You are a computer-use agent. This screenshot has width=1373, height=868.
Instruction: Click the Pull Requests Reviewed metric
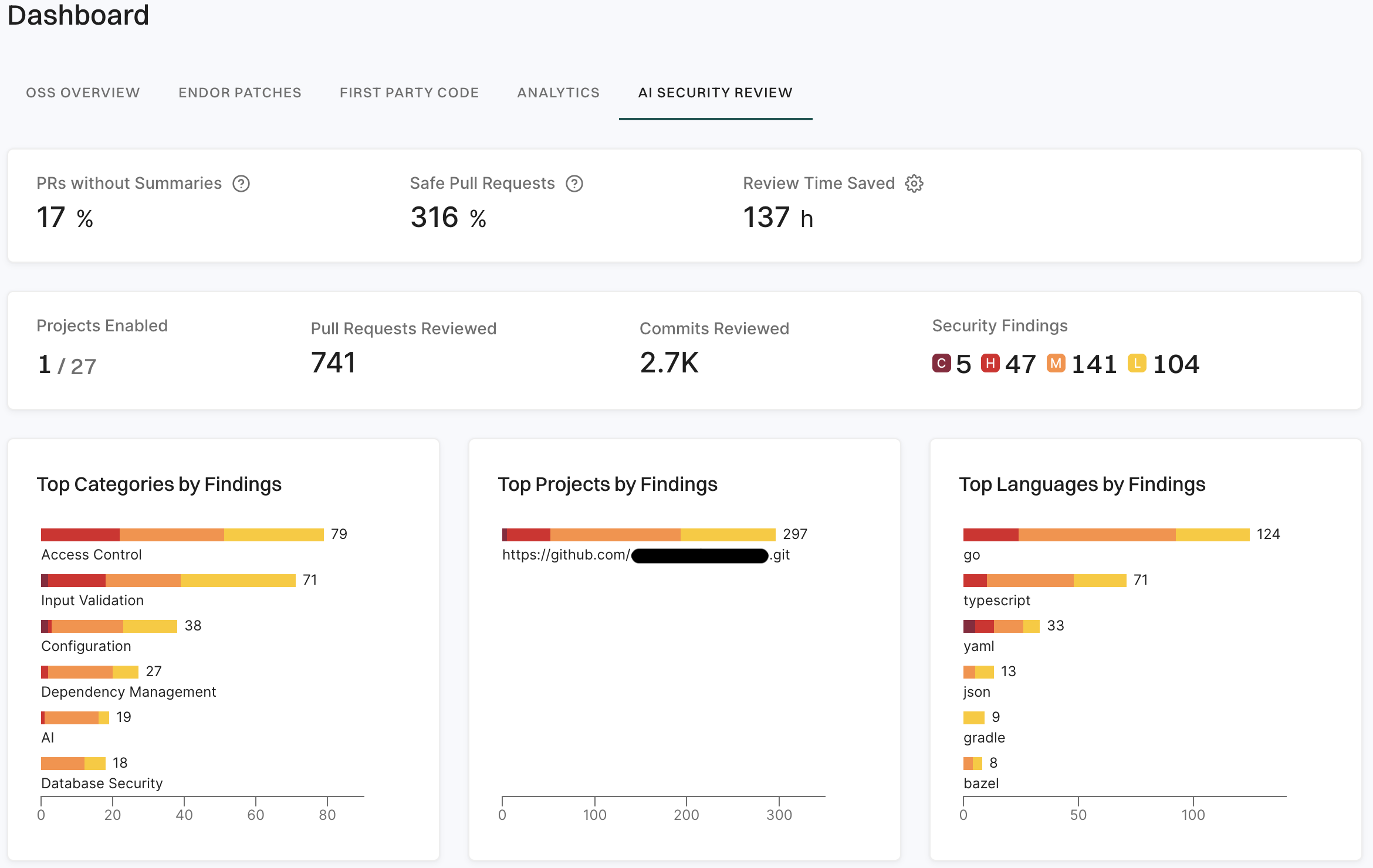tap(333, 362)
